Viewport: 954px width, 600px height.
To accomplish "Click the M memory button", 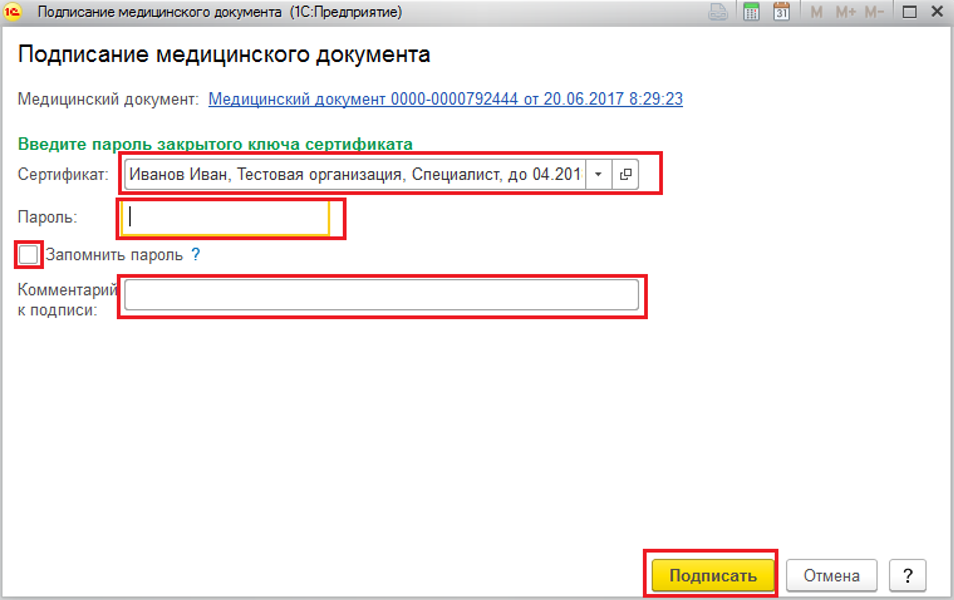I will click(816, 12).
